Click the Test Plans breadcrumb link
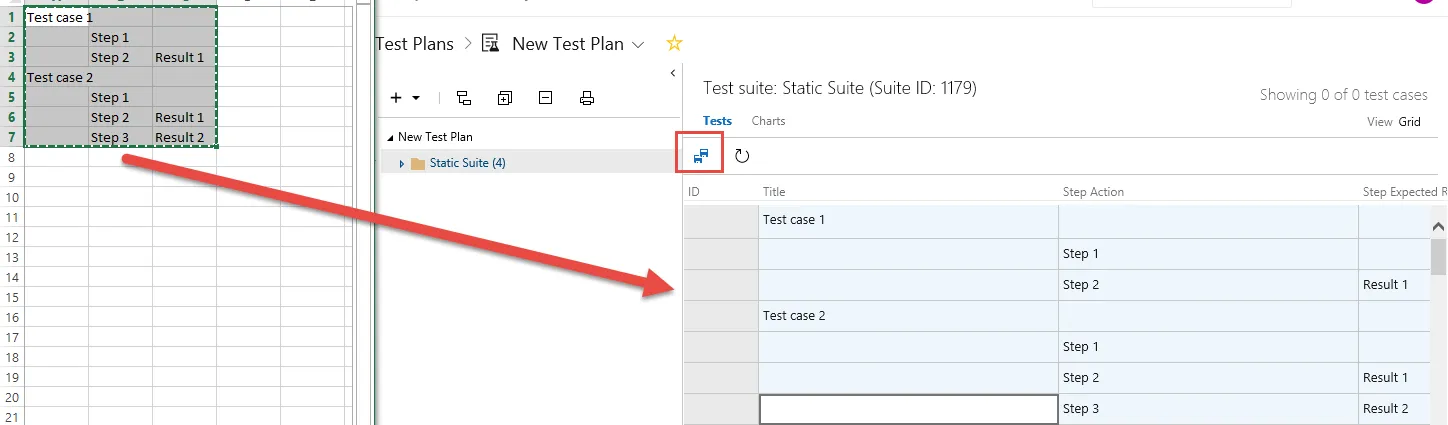 pyautogui.click(x=414, y=44)
